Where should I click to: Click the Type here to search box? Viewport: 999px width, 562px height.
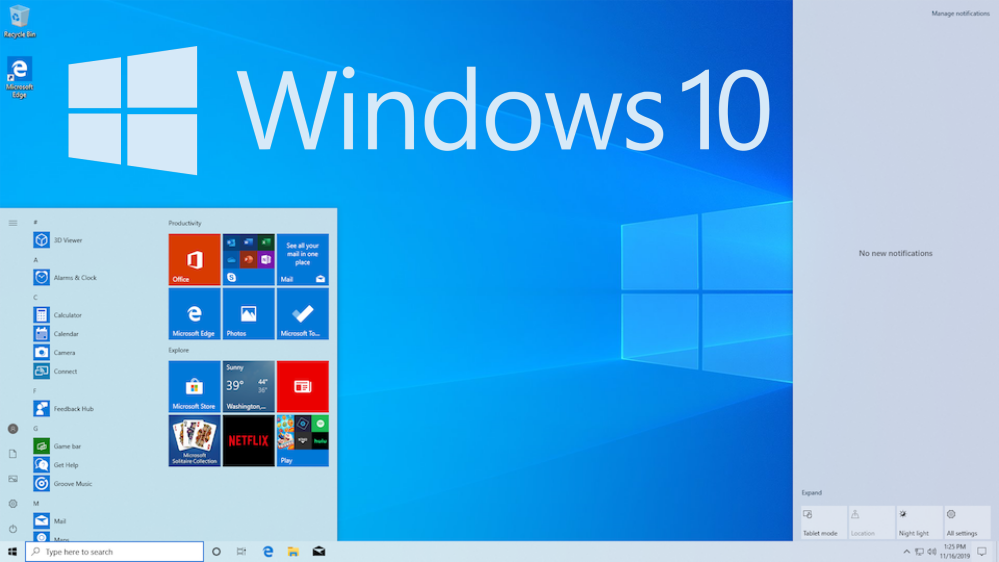tap(115, 552)
